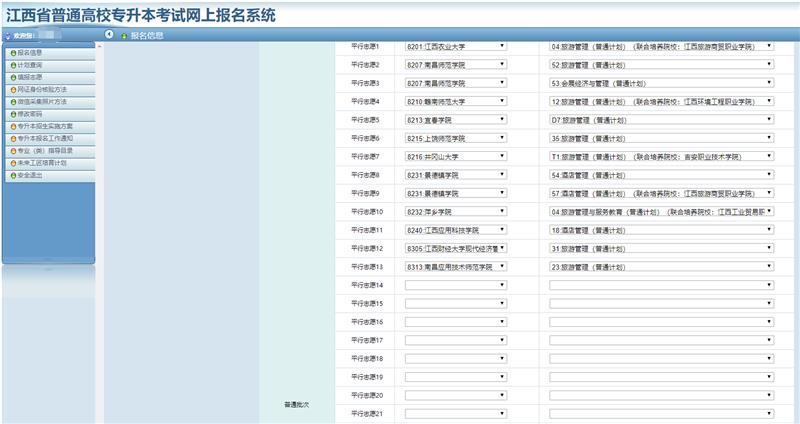
Task: Click the green bullet icon beside 计划查询
Action: [x=14, y=65]
